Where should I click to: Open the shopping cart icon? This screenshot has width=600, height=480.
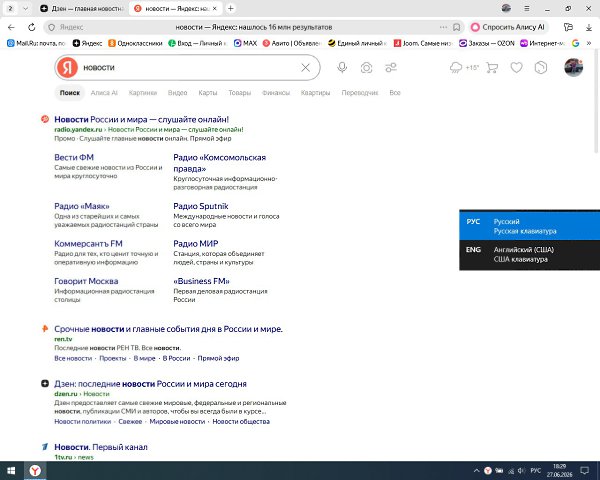pyautogui.click(x=492, y=68)
